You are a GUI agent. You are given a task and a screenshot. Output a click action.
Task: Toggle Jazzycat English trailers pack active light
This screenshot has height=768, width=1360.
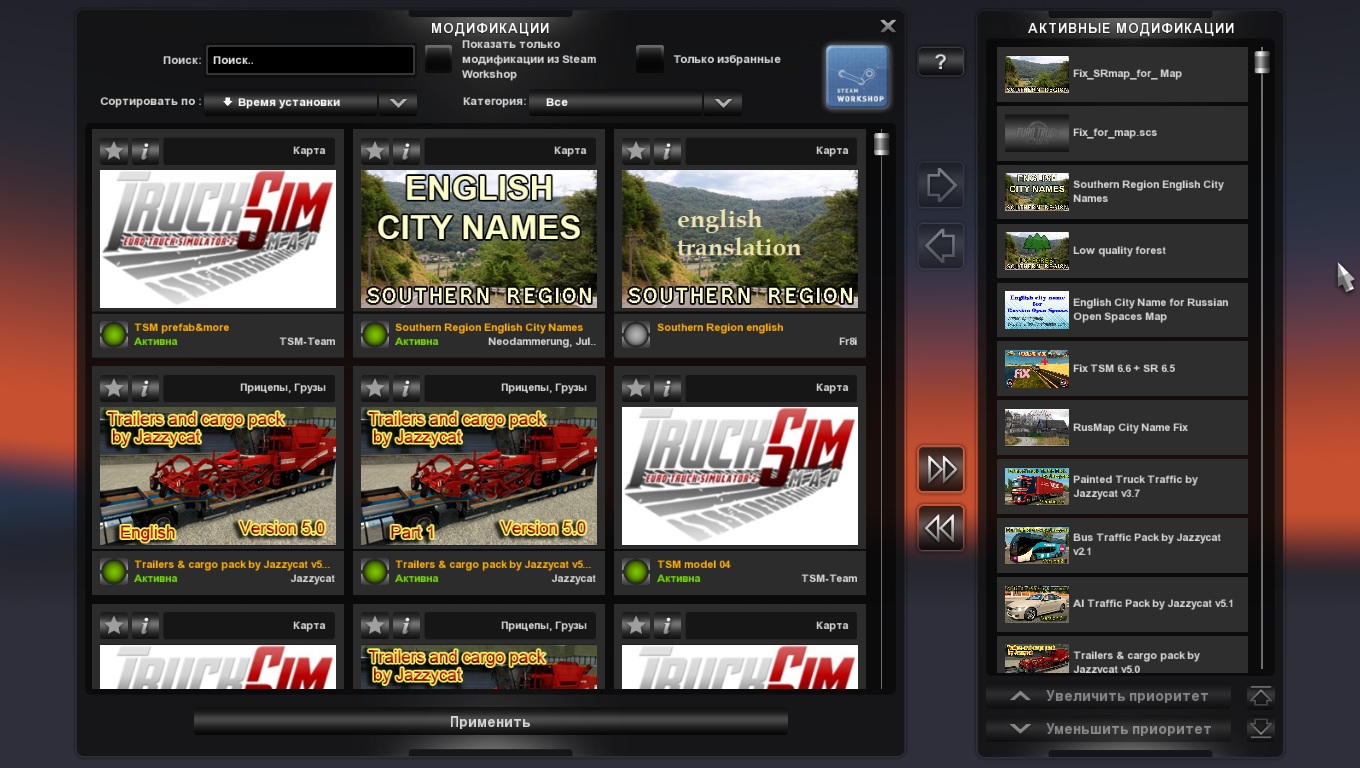pyautogui.click(x=114, y=571)
